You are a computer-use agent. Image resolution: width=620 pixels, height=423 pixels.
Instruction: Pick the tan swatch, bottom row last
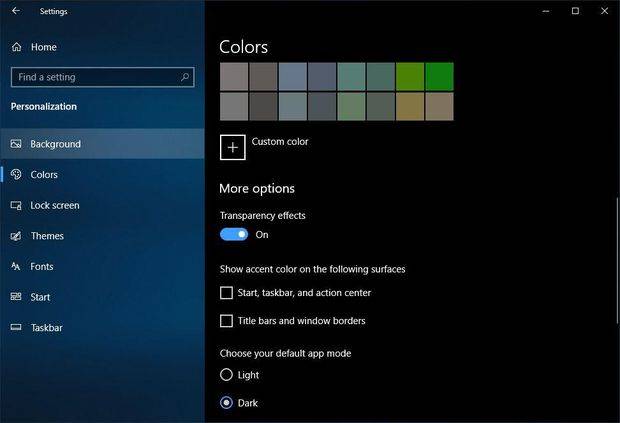(x=439, y=106)
